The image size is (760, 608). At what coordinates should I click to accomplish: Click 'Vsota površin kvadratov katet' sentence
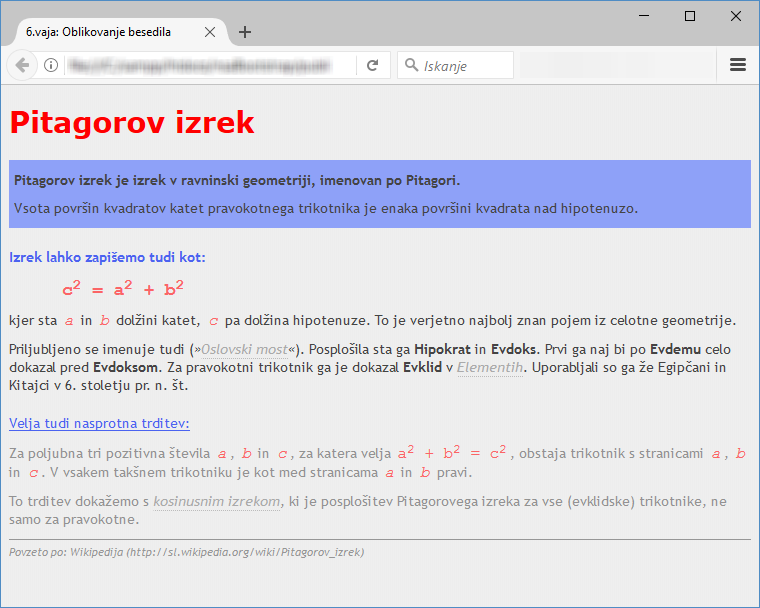(326, 208)
